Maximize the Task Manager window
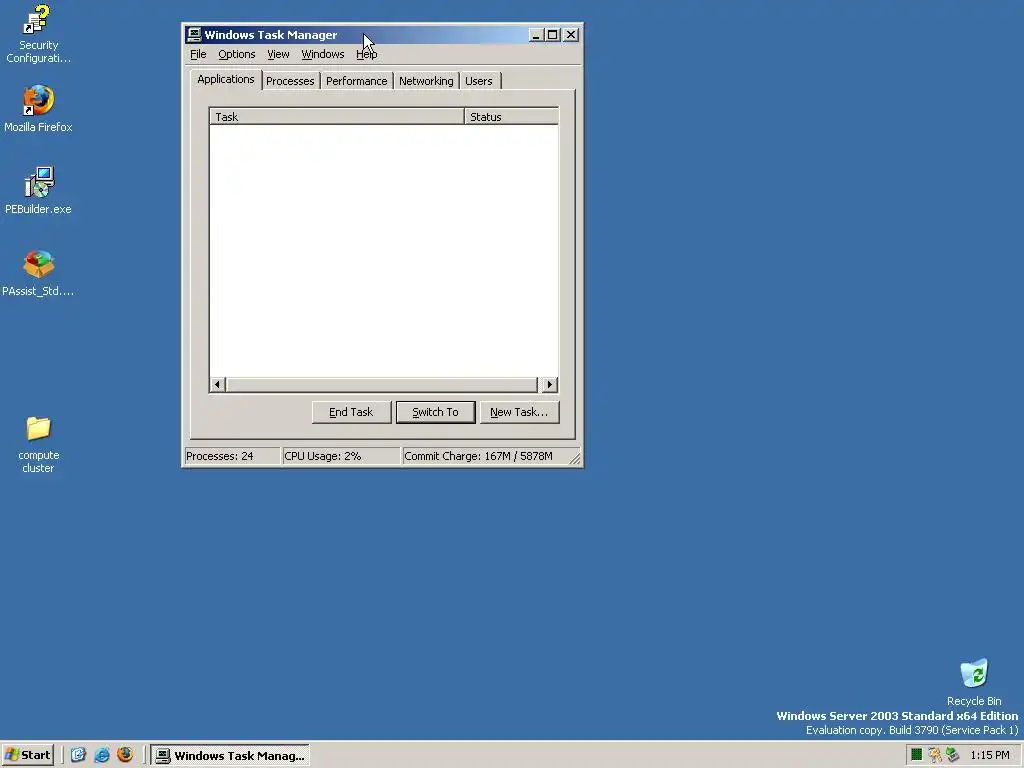The height and width of the screenshot is (768, 1024). (x=552, y=35)
